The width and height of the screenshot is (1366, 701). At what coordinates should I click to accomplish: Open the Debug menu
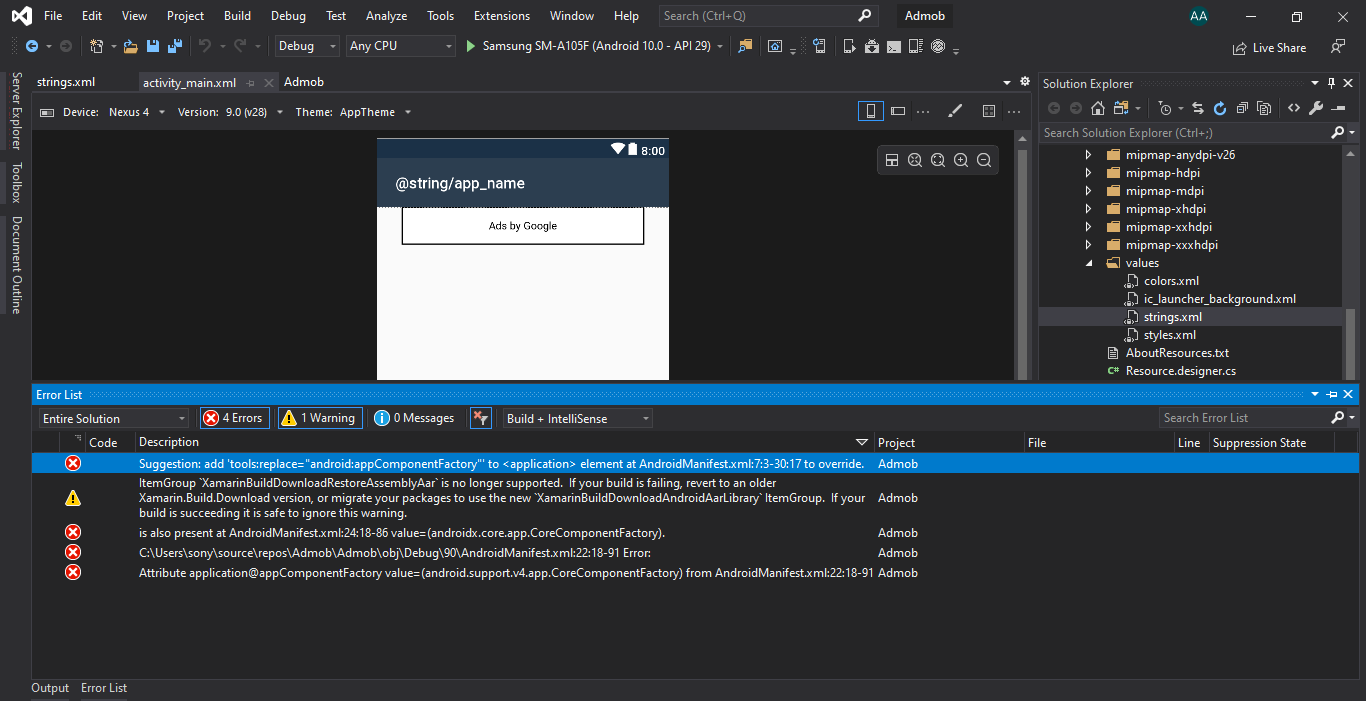[x=288, y=16]
